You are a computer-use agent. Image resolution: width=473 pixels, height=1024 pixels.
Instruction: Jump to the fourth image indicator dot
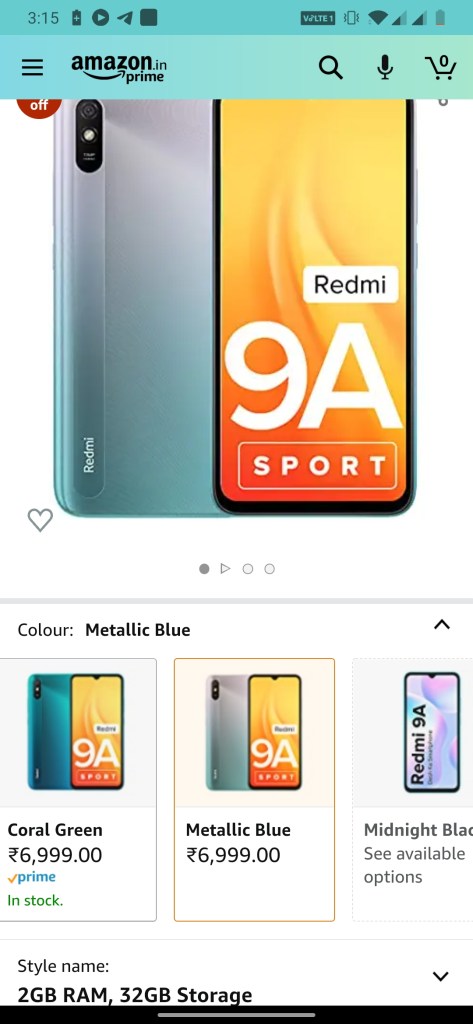(x=269, y=569)
